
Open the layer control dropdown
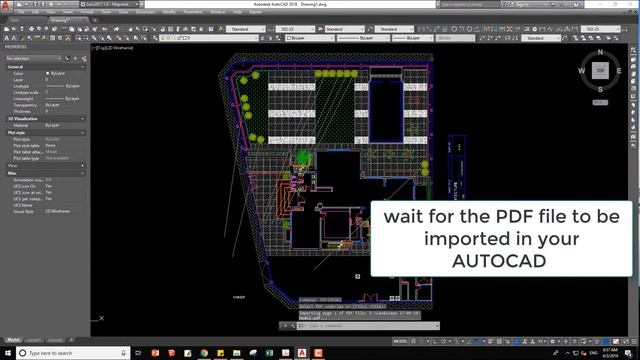point(209,38)
